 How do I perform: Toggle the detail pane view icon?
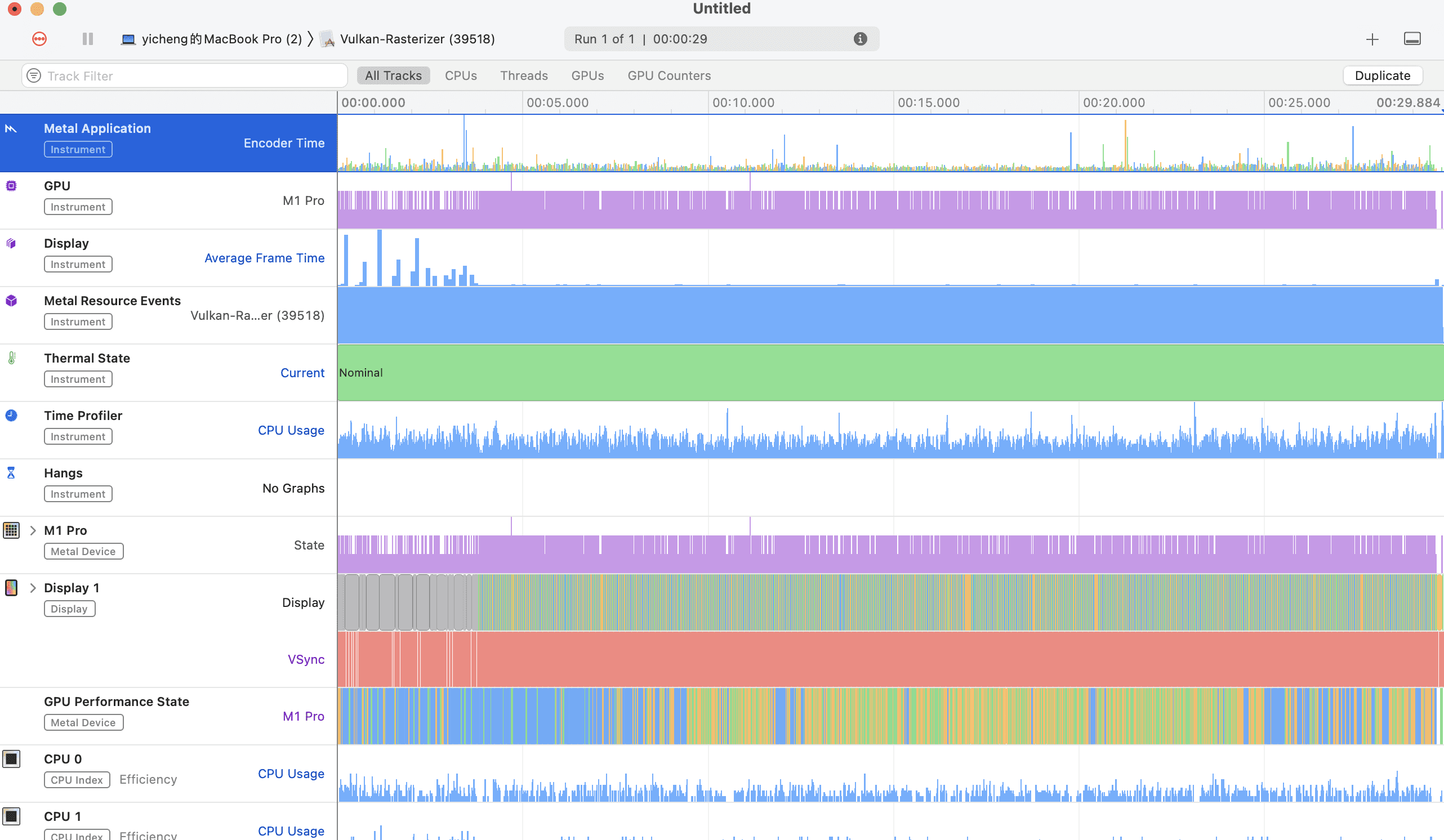tap(1412, 39)
